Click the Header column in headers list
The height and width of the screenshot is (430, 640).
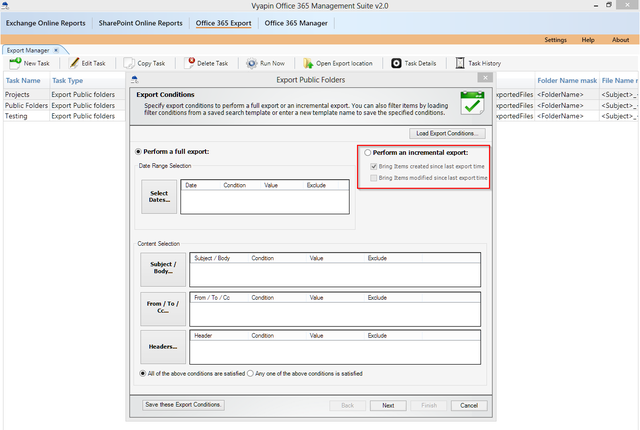[219, 336]
